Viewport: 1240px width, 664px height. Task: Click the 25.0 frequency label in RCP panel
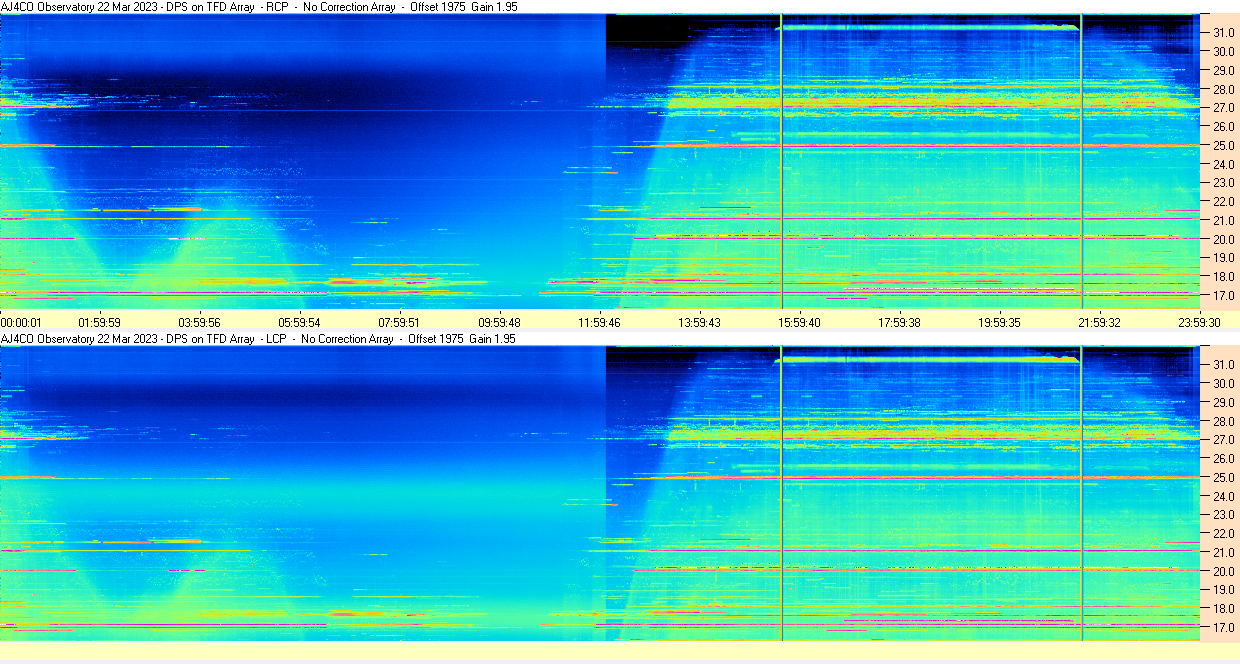[x=1224, y=146]
